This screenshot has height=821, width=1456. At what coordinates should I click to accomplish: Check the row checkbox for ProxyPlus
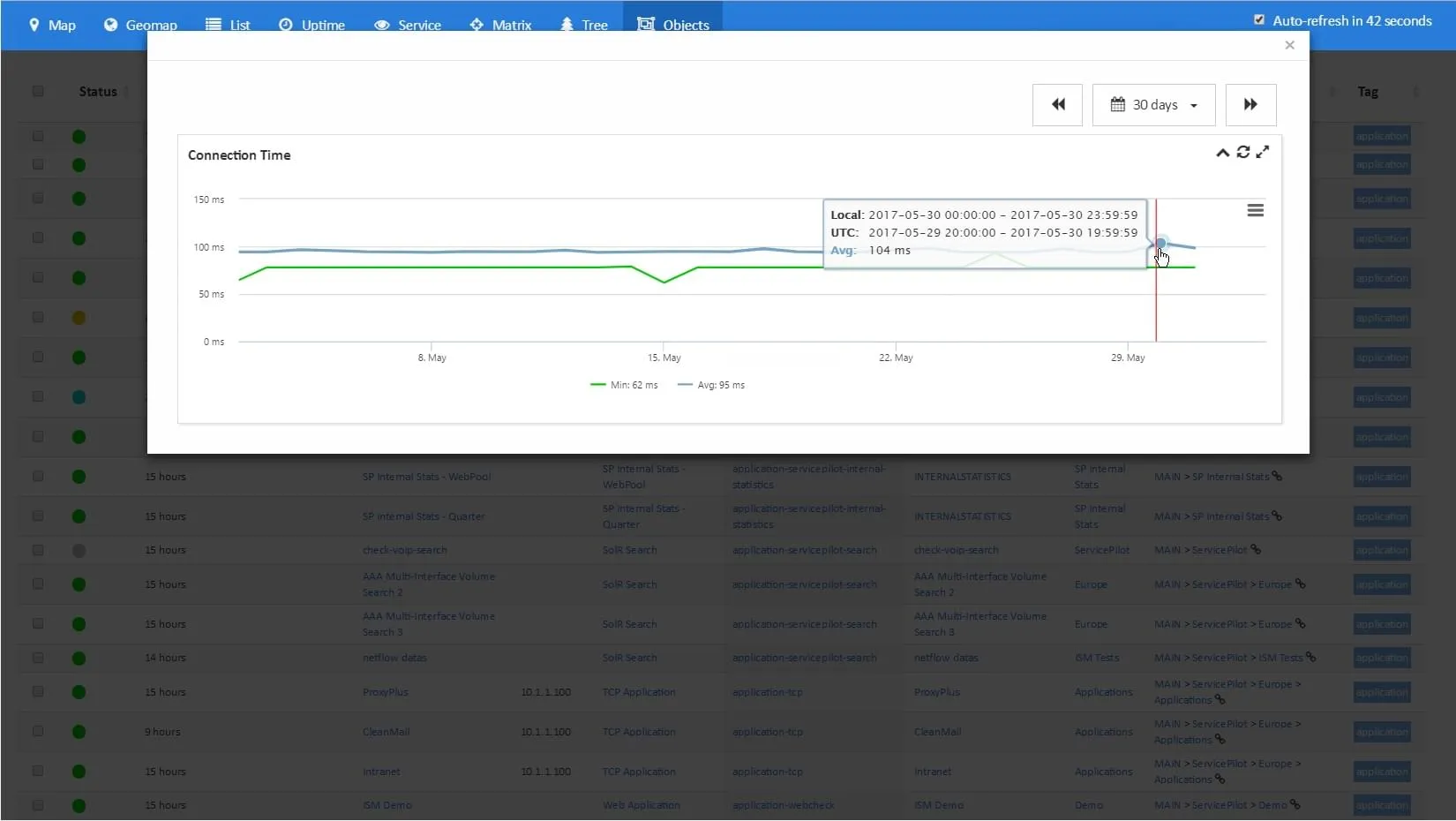pos(38,692)
